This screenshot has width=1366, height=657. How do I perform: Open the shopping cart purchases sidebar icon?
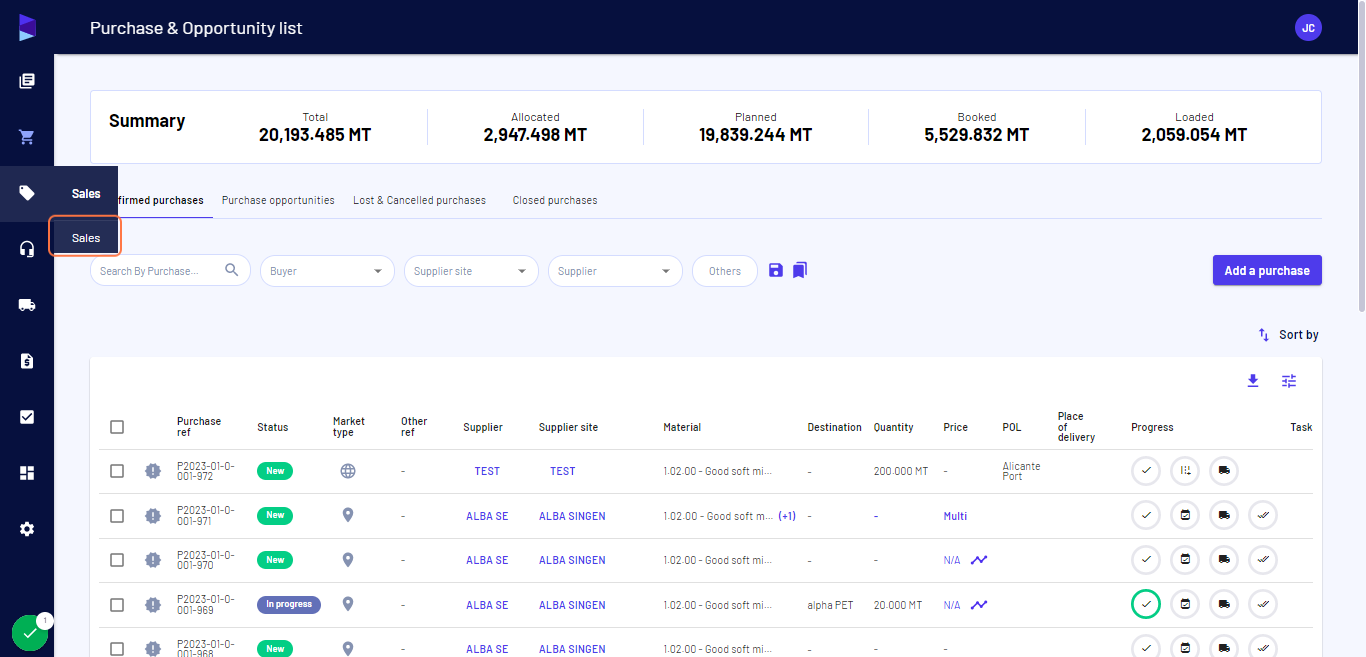coord(27,137)
